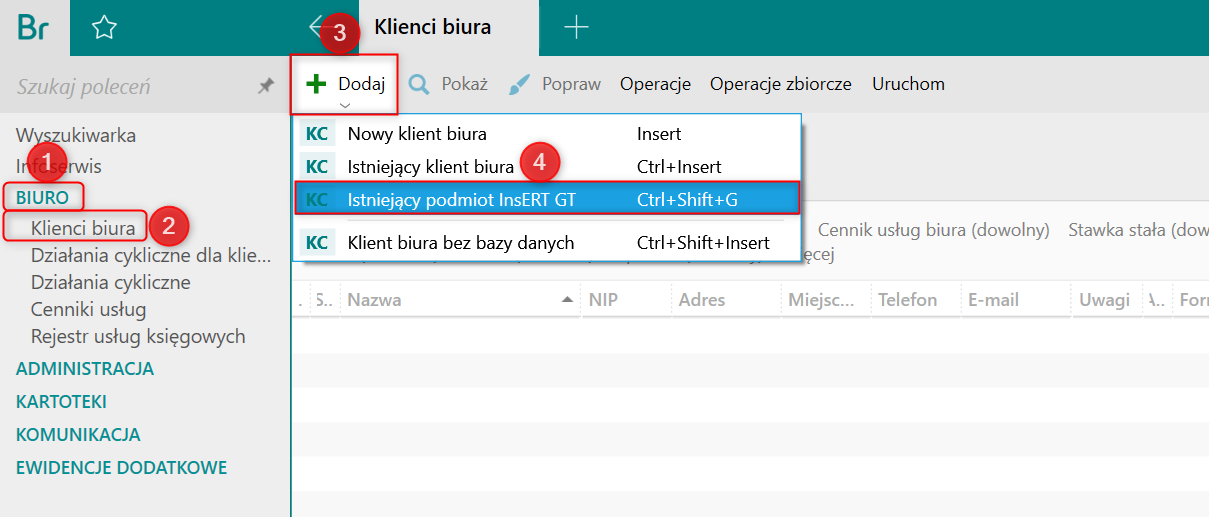Open the Operacje zbiorcze menu
The width and height of the screenshot is (1209, 517).
tap(780, 84)
